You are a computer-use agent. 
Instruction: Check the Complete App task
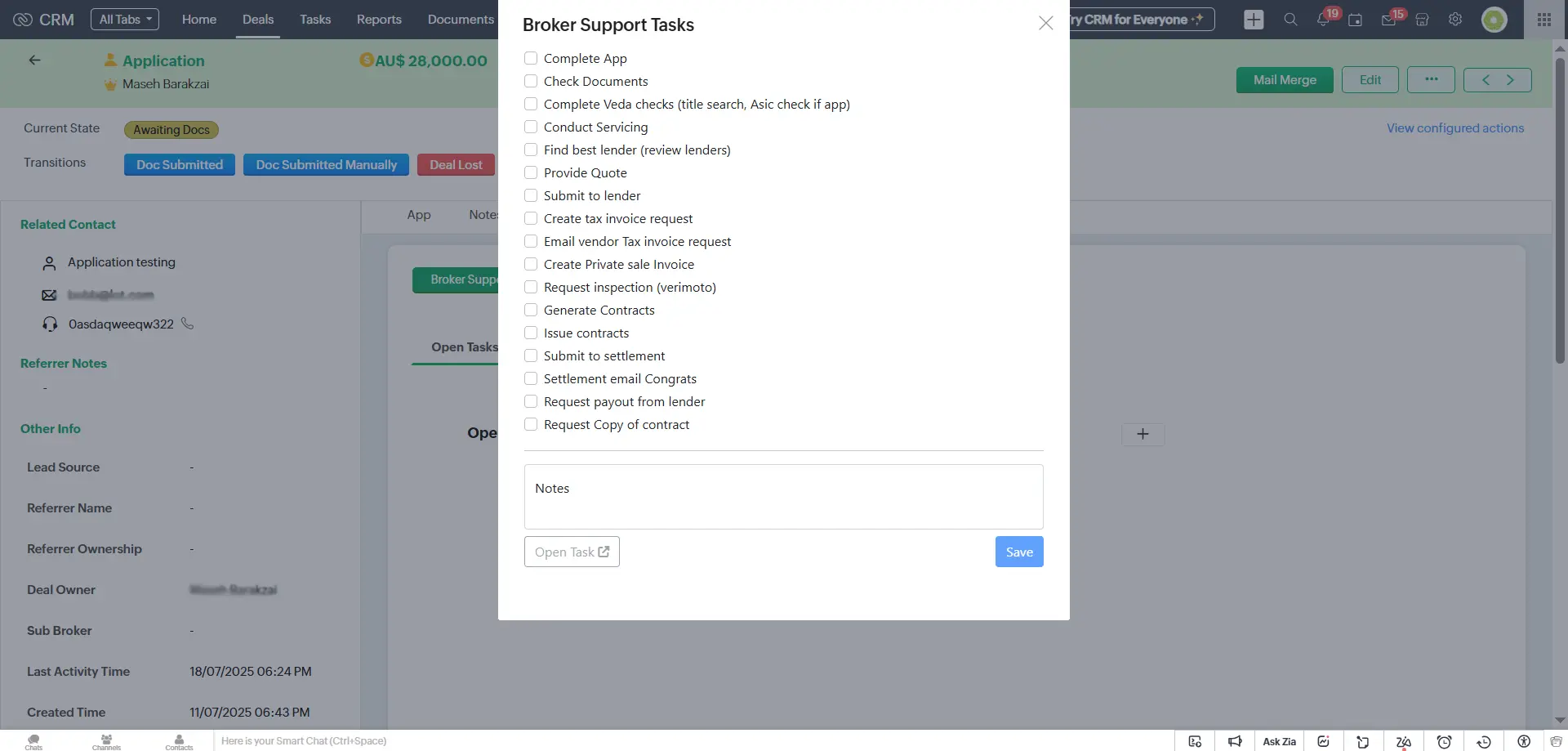click(x=531, y=58)
